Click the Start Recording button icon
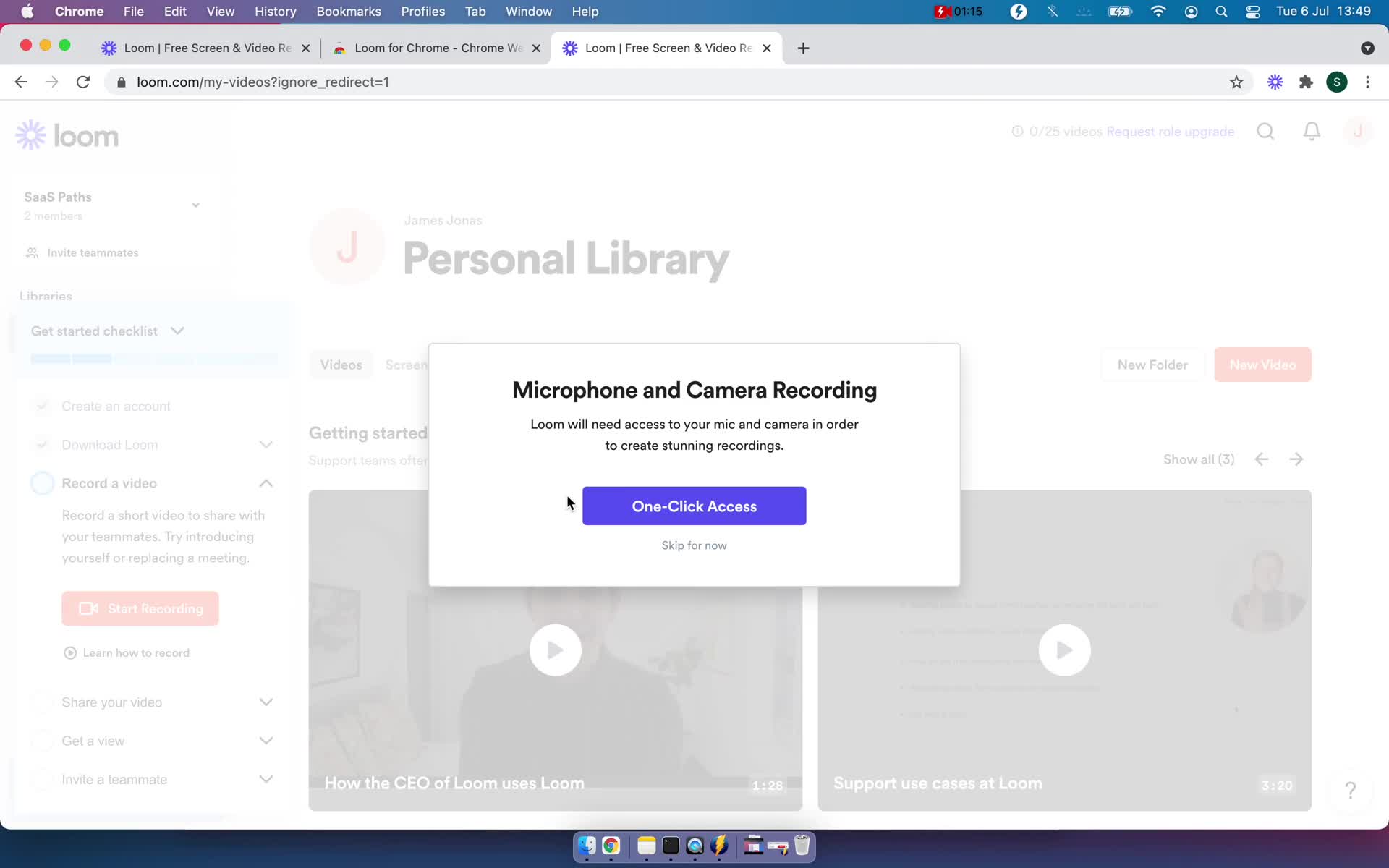1389x868 pixels. (x=89, y=609)
